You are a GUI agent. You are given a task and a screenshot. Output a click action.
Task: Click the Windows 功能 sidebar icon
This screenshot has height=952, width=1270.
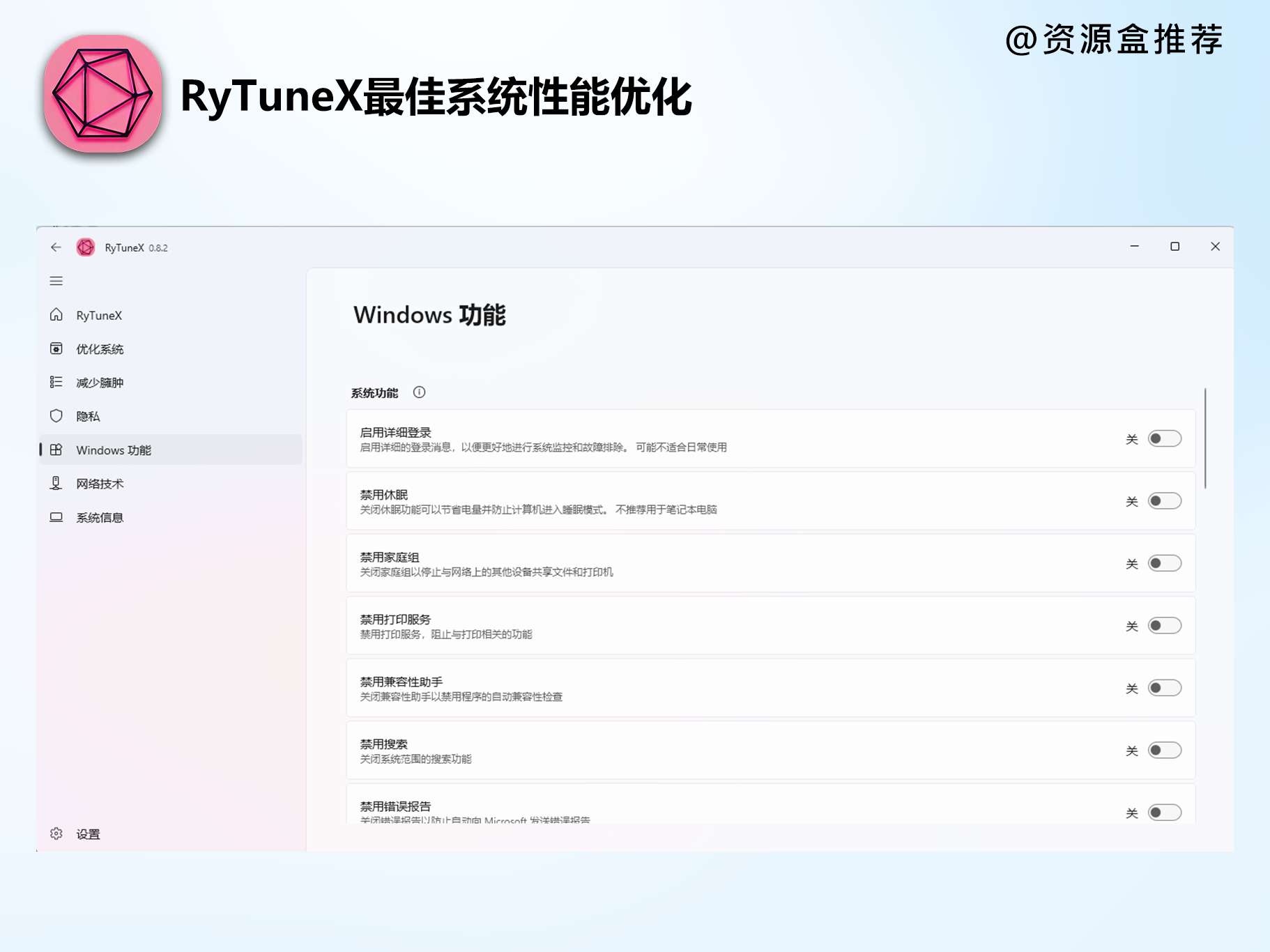(56, 450)
